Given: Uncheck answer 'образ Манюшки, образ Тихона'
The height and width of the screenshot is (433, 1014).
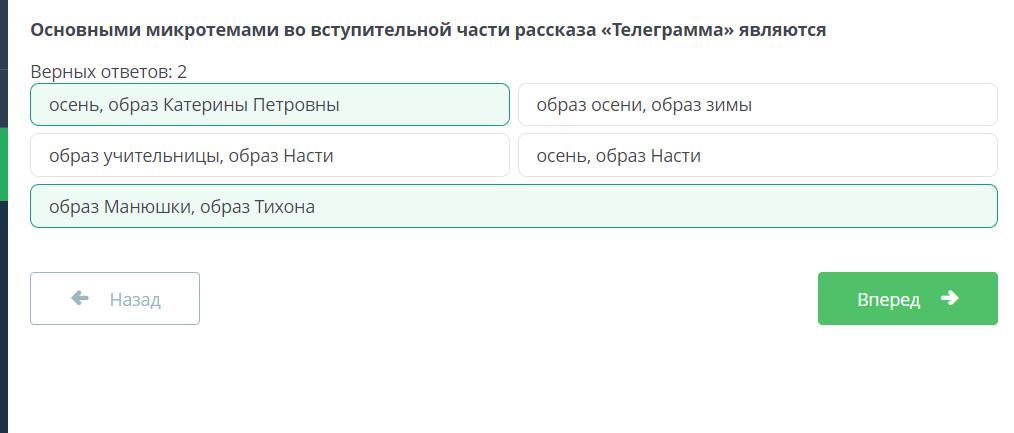Looking at the screenshot, I should click(x=513, y=207).
